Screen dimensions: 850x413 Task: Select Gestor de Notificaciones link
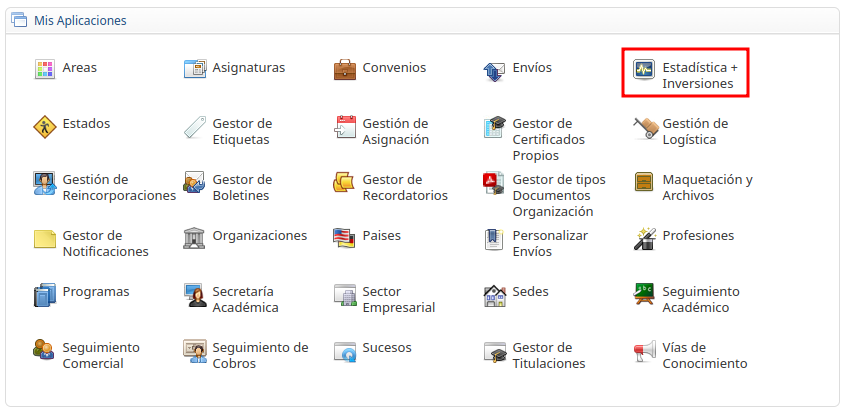(x=106, y=244)
